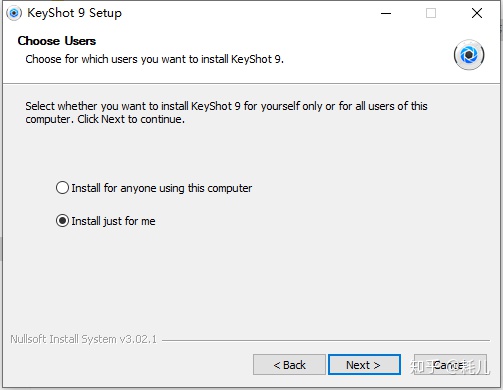Click the "KeyShot 9 Setup" title bar text

(74, 13)
